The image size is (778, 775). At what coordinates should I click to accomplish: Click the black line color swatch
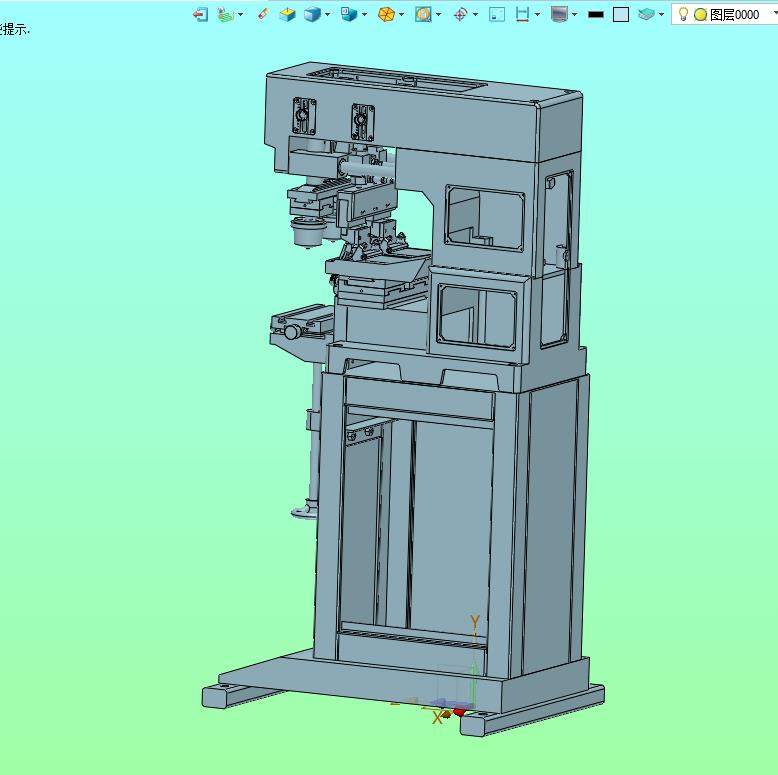[596, 15]
